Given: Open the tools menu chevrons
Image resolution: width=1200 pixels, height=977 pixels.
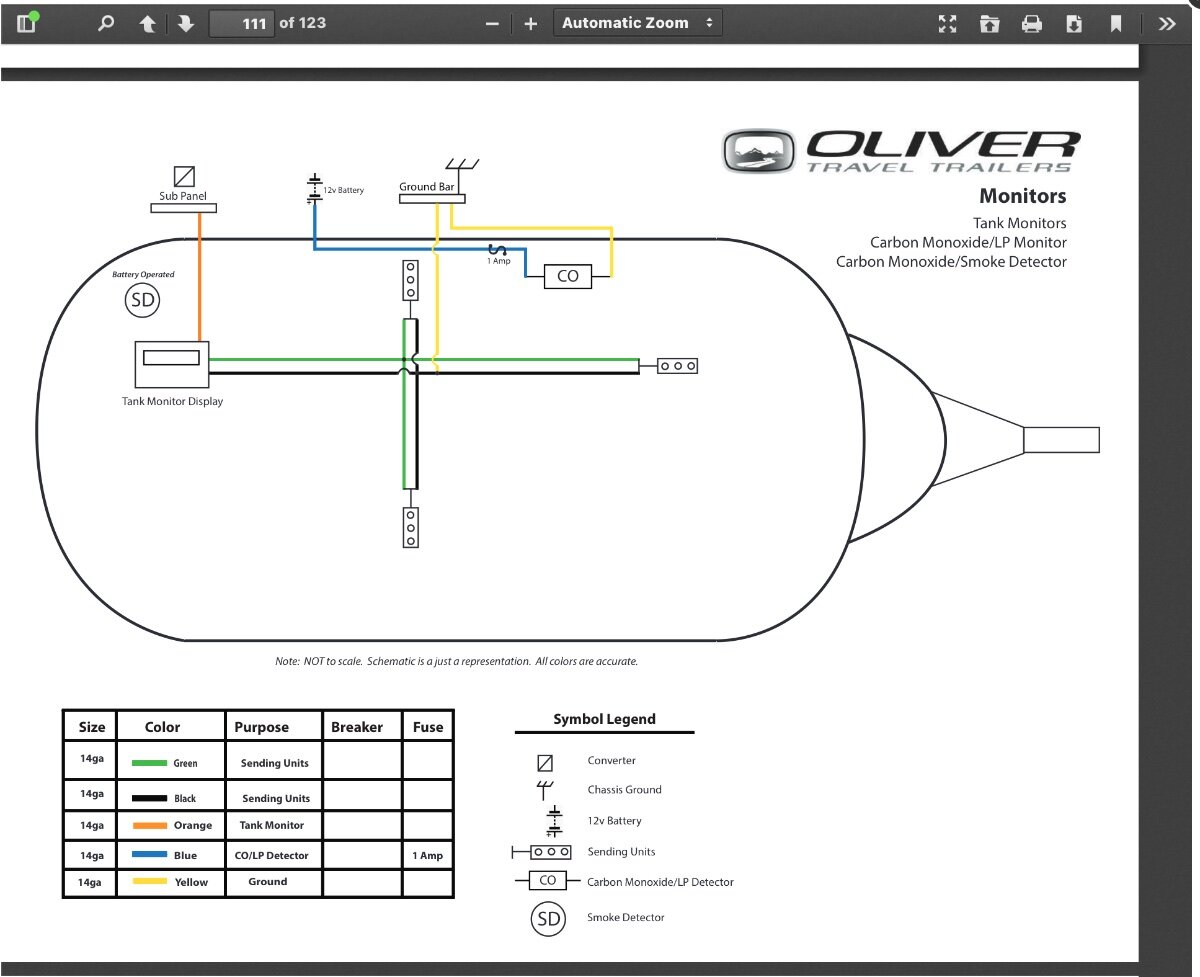Looking at the screenshot, I should point(1167,24).
